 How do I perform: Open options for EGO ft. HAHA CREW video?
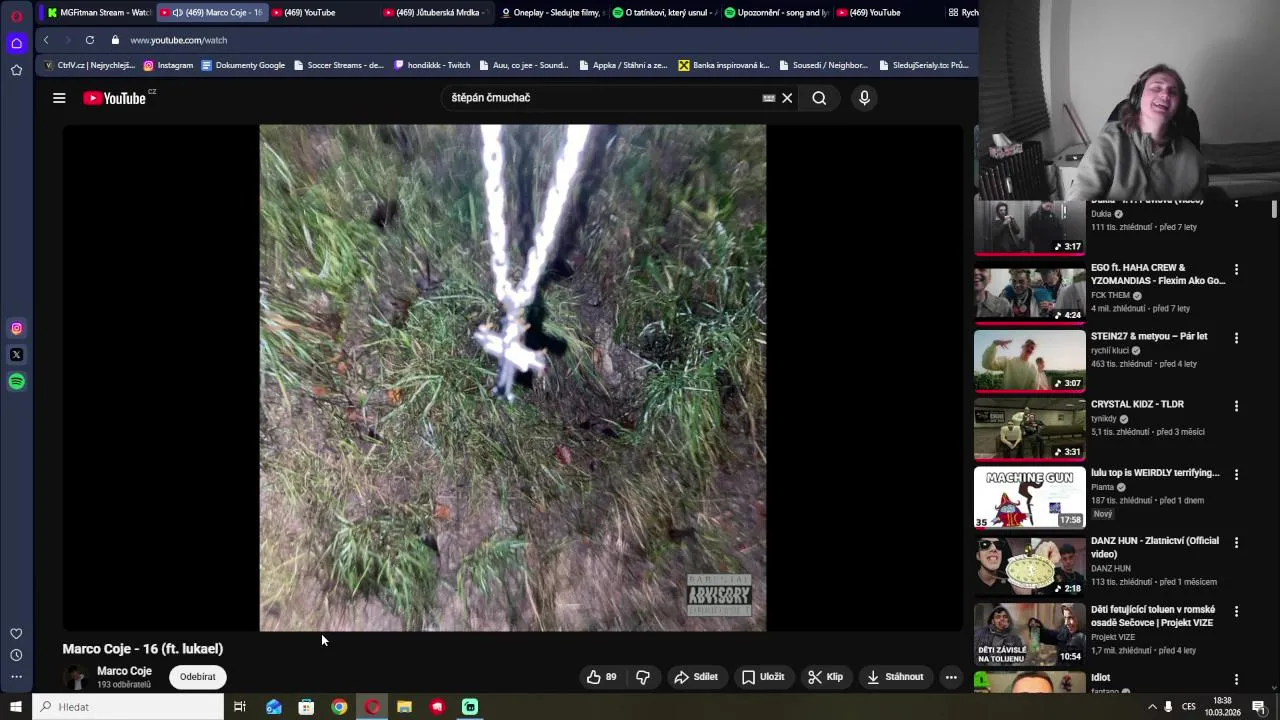click(1236, 270)
